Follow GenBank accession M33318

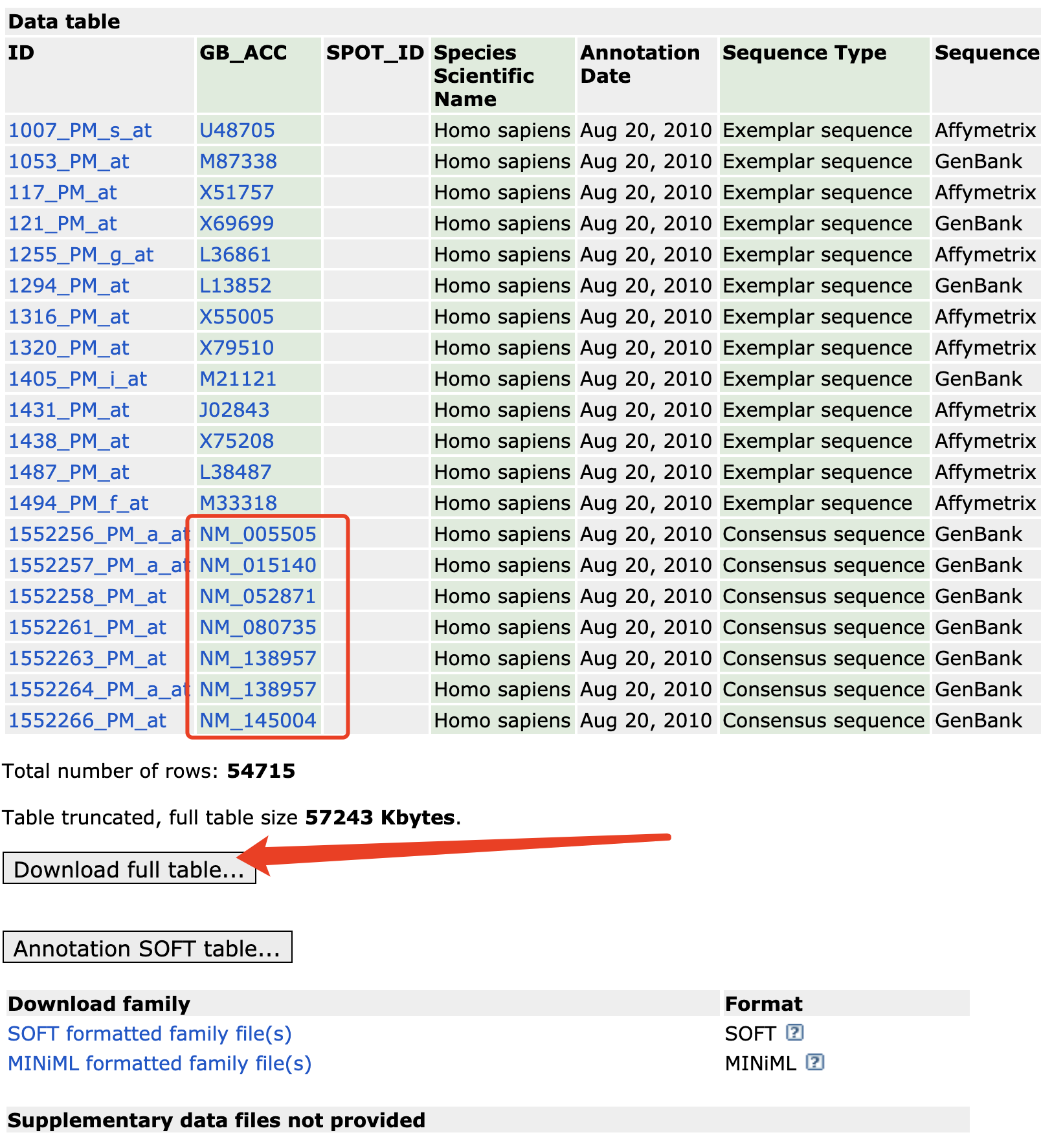pos(238,503)
